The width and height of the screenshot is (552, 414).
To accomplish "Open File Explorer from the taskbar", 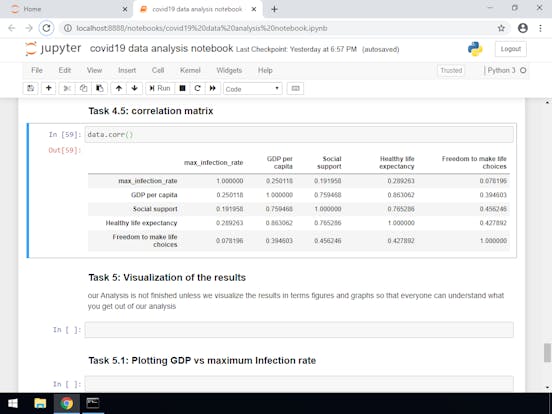I will [40, 403].
